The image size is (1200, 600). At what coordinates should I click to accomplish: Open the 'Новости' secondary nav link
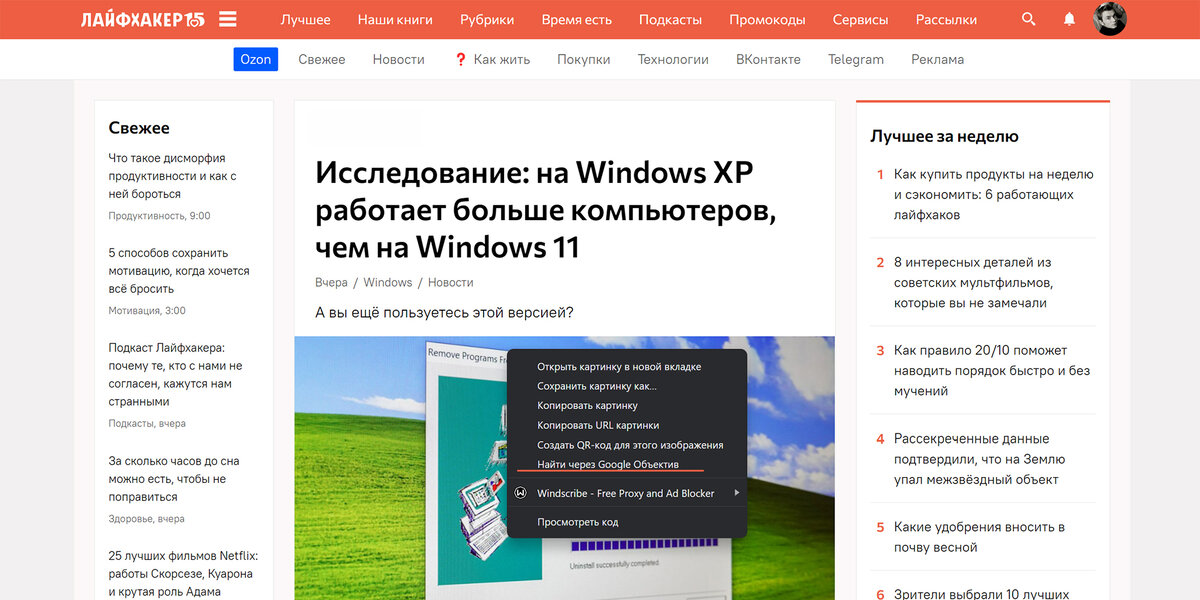click(x=399, y=59)
